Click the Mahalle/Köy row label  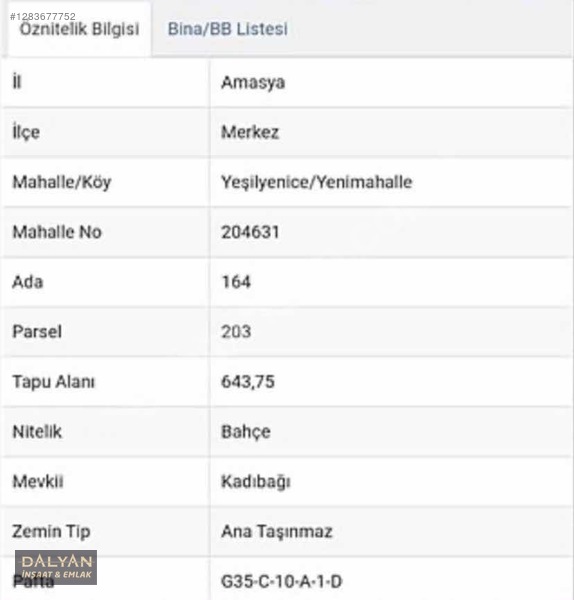coord(62,182)
